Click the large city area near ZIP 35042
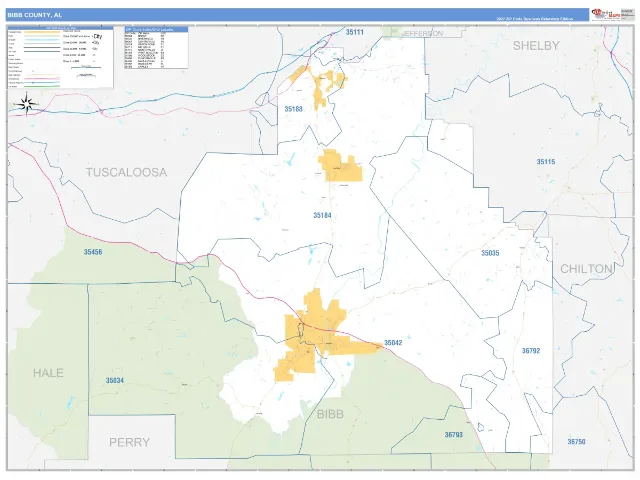Image resolution: width=640 pixels, height=480 pixels. (x=317, y=335)
